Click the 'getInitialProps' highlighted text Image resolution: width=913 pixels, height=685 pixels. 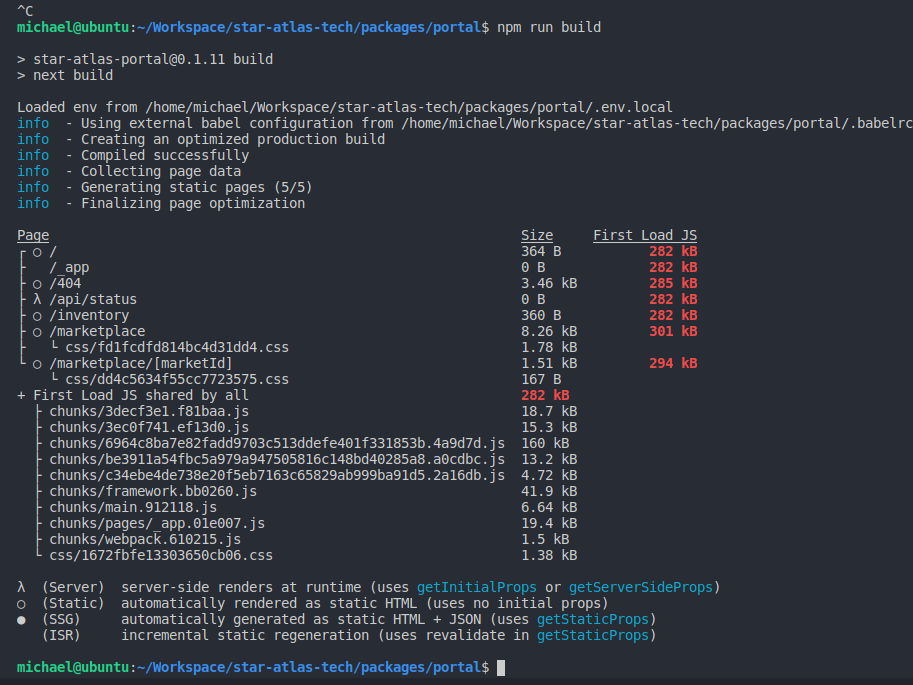(477, 587)
